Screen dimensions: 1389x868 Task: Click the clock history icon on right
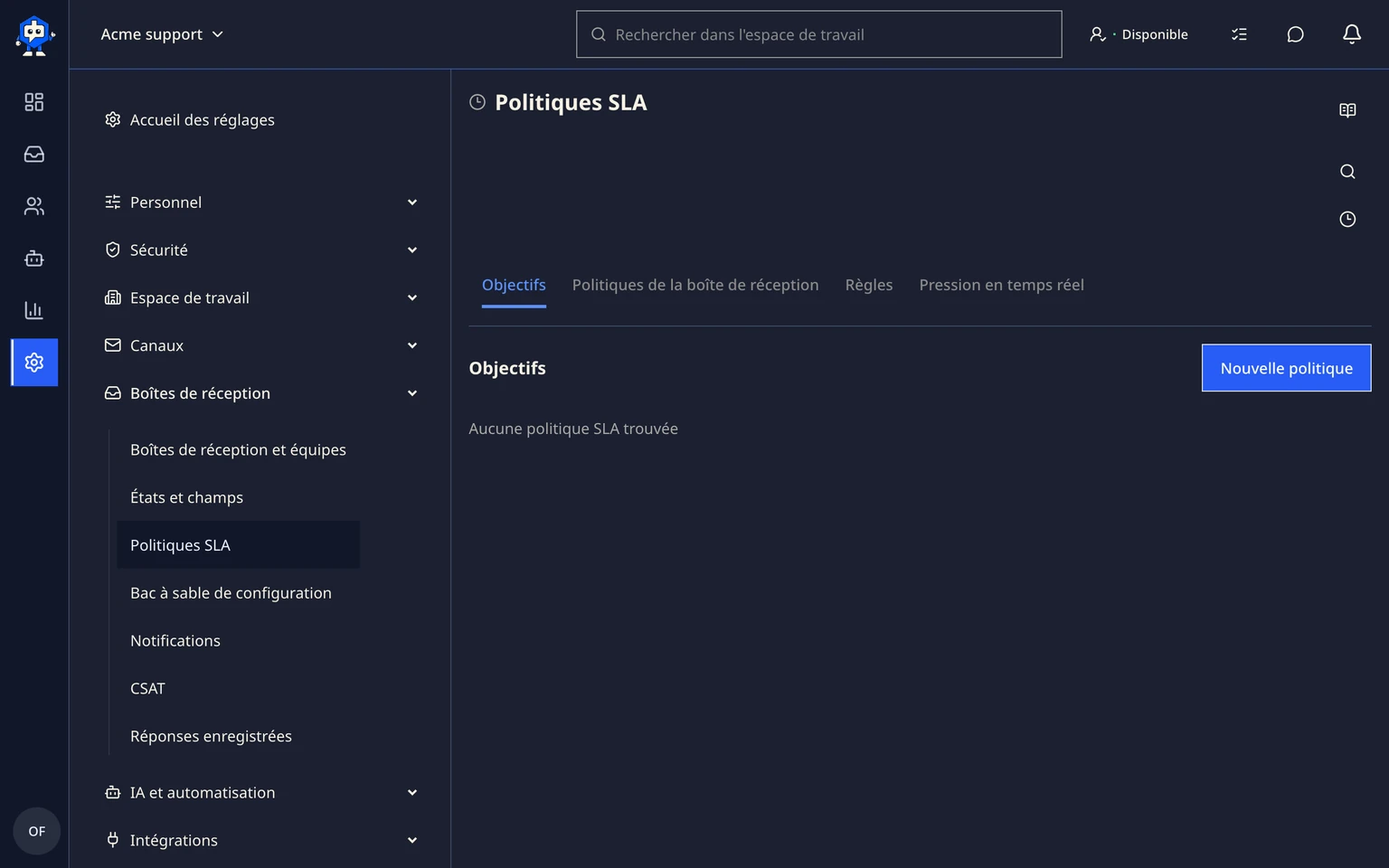pos(1347,219)
